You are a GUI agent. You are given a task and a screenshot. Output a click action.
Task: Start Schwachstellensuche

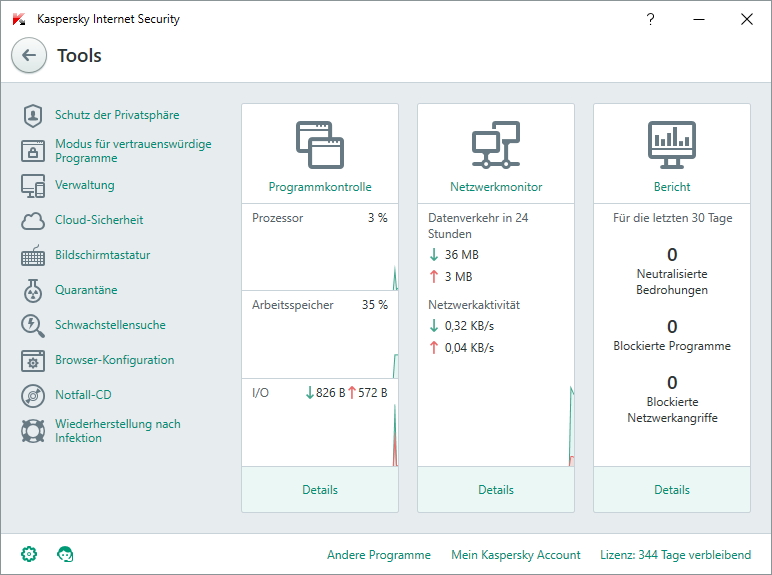(x=110, y=325)
